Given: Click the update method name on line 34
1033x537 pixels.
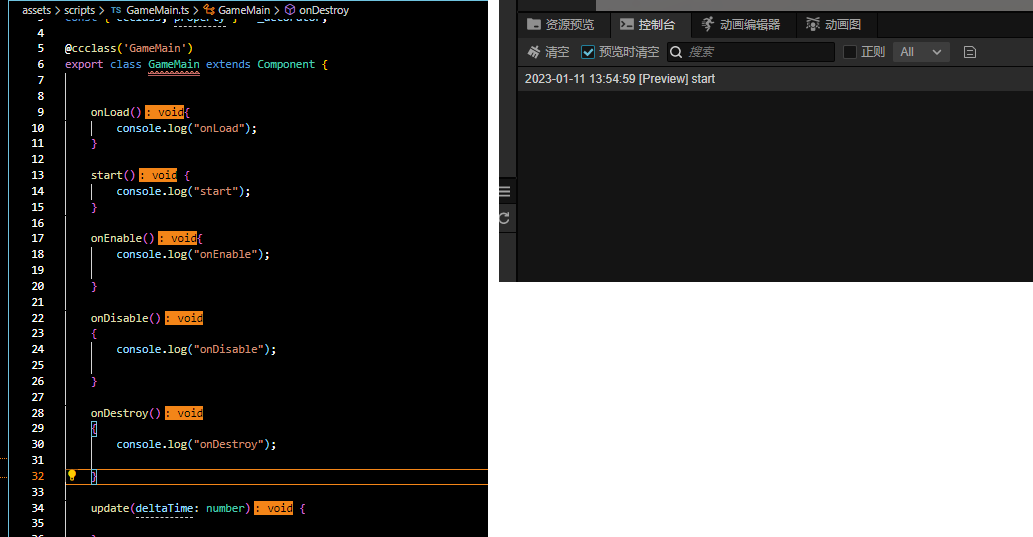Looking at the screenshot, I should pos(110,508).
